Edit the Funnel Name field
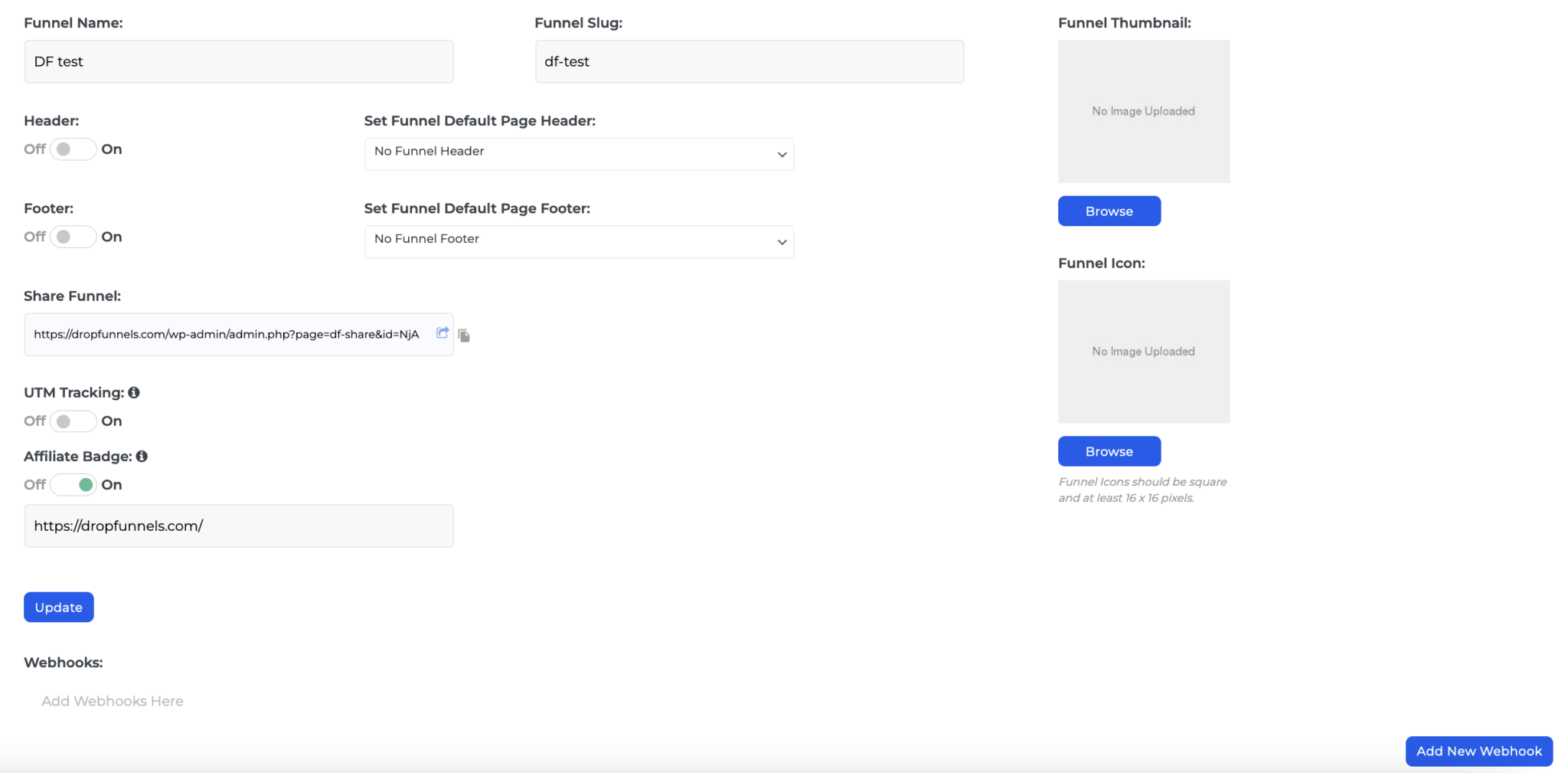This screenshot has width=1568, height=773. click(238, 61)
